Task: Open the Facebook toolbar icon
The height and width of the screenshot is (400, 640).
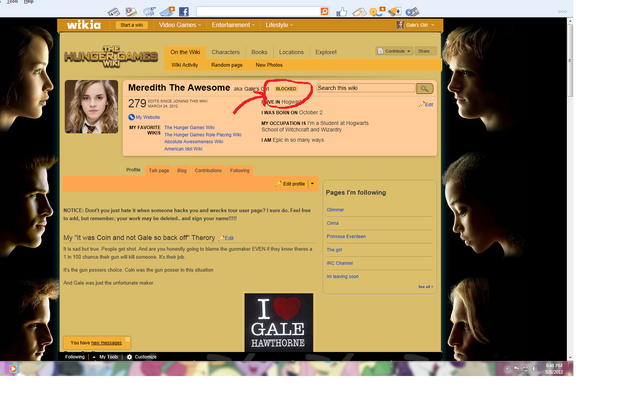Action: [184, 11]
